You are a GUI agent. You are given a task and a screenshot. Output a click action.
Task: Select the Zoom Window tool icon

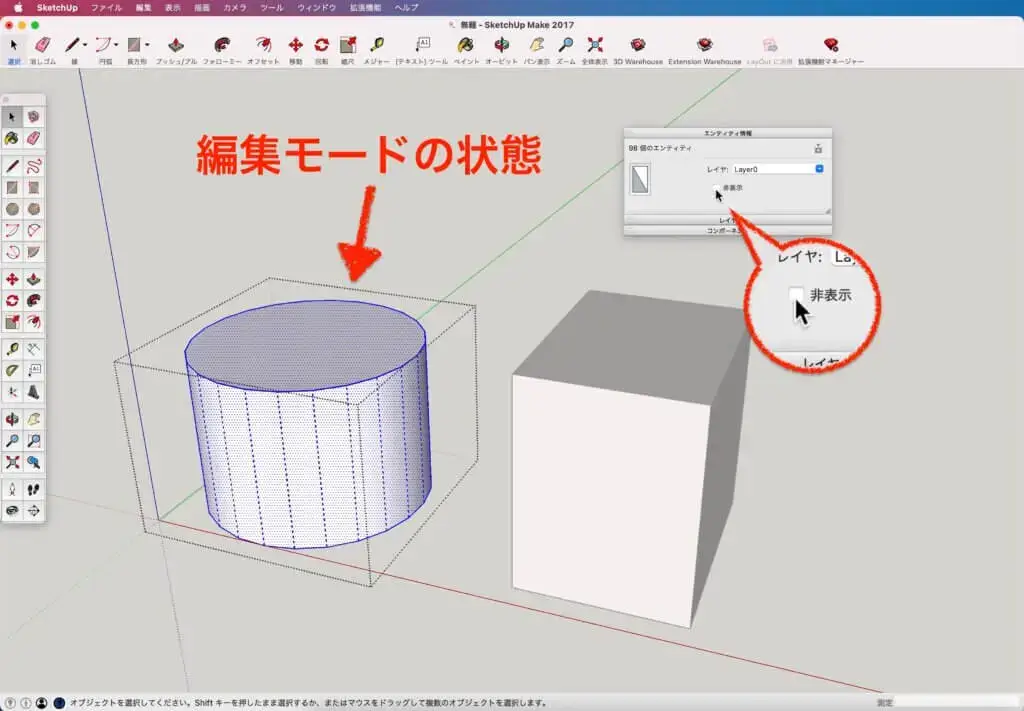(33, 441)
